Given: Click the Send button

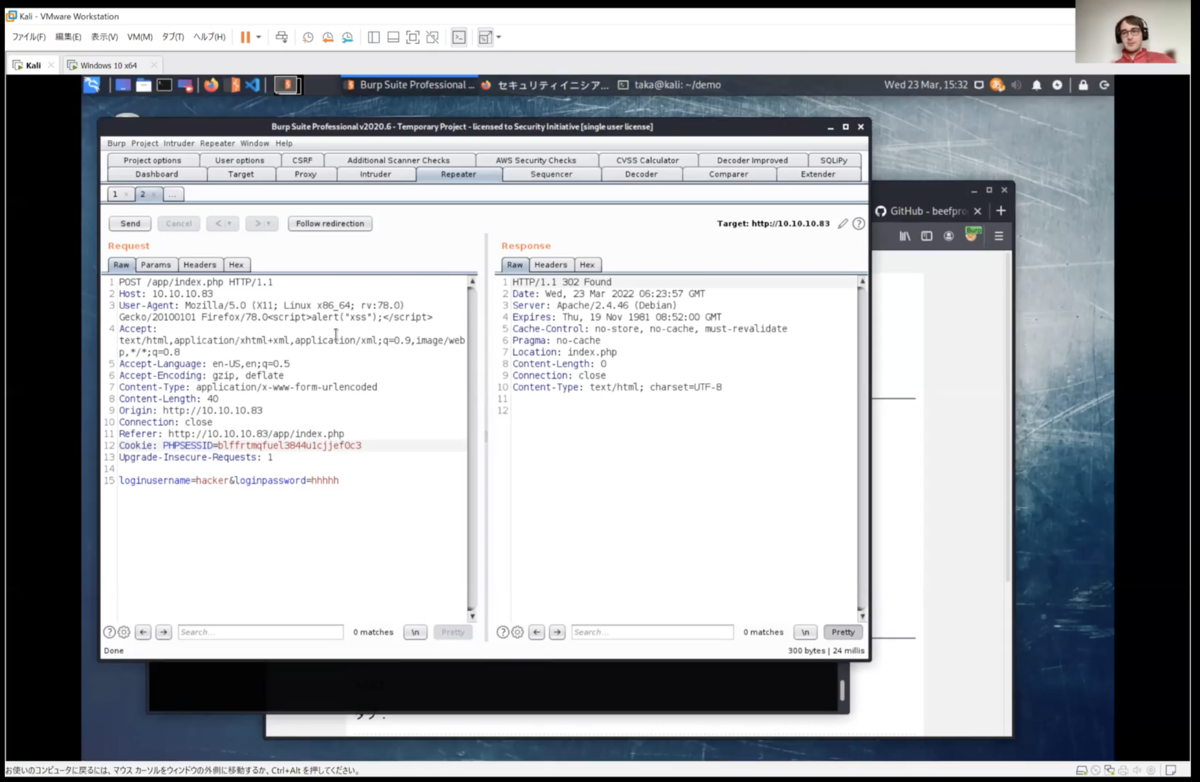Looking at the screenshot, I should point(130,224).
